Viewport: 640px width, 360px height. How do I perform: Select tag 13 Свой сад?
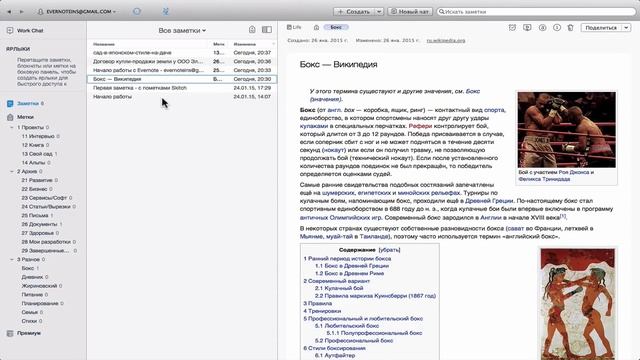click(x=37, y=154)
